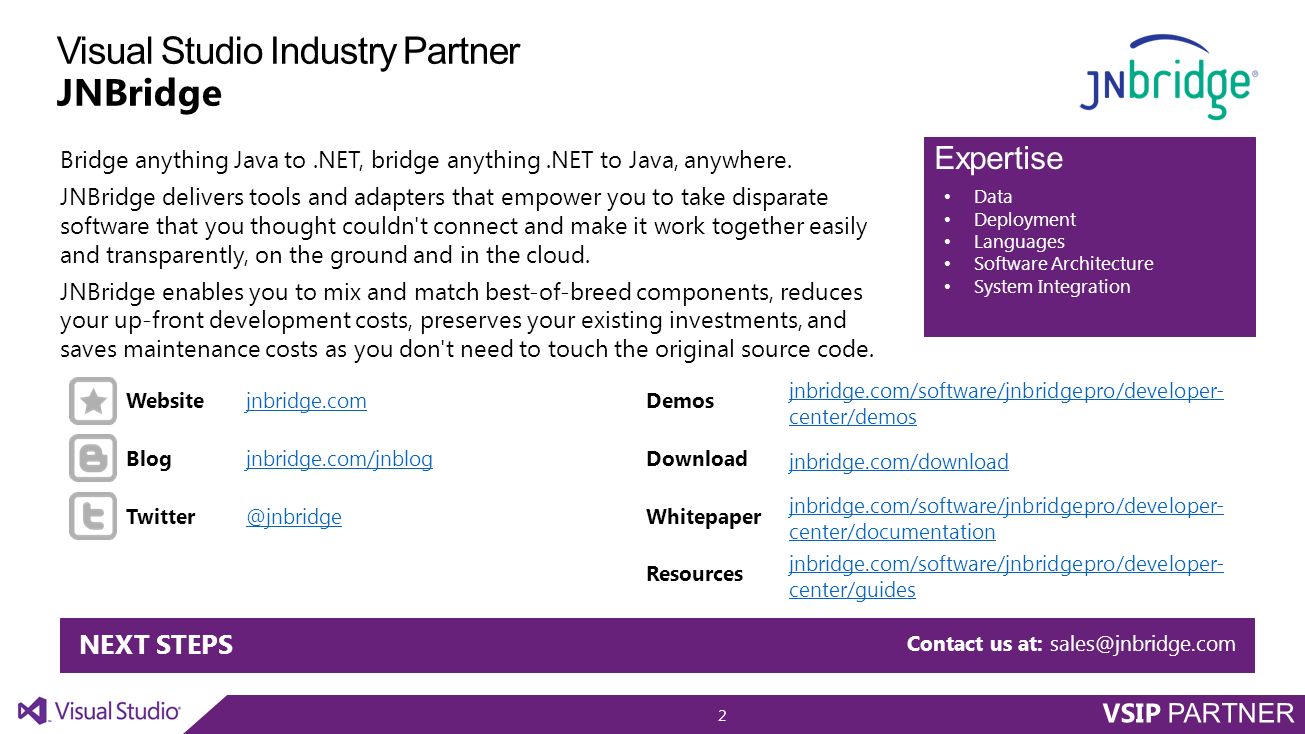The image size is (1305, 734).
Task: Click the bold JNBridge heading
Action: tap(139, 94)
